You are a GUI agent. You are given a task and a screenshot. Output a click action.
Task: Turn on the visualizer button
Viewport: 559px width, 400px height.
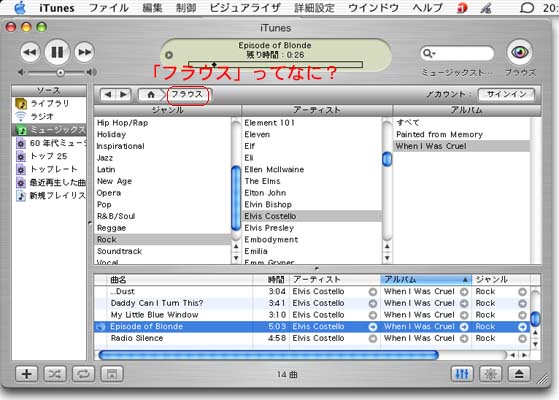click(x=491, y=374)
